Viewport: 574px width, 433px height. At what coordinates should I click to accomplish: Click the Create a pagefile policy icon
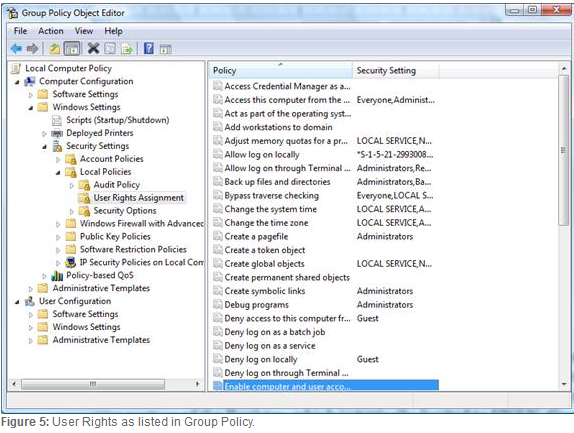[x=218, y=236]
